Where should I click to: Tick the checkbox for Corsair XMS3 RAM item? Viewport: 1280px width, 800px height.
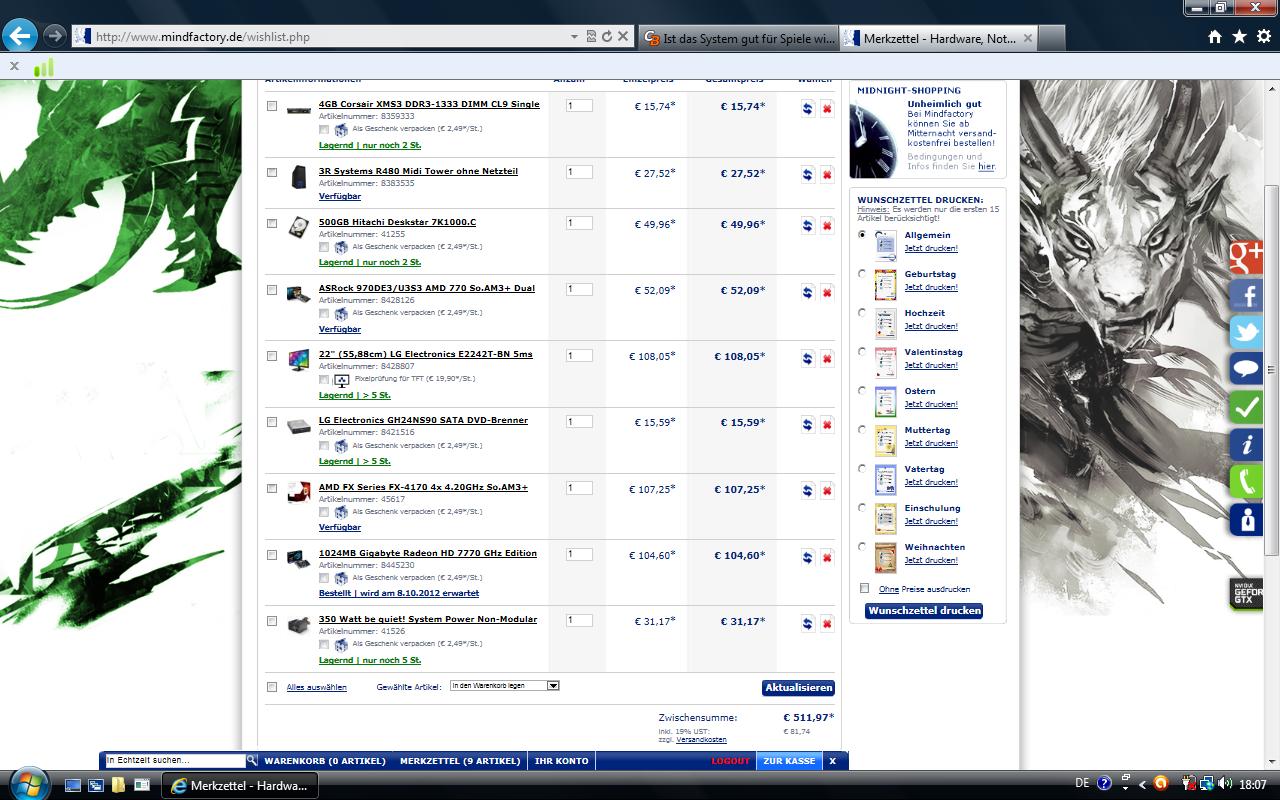click(272, 105)
